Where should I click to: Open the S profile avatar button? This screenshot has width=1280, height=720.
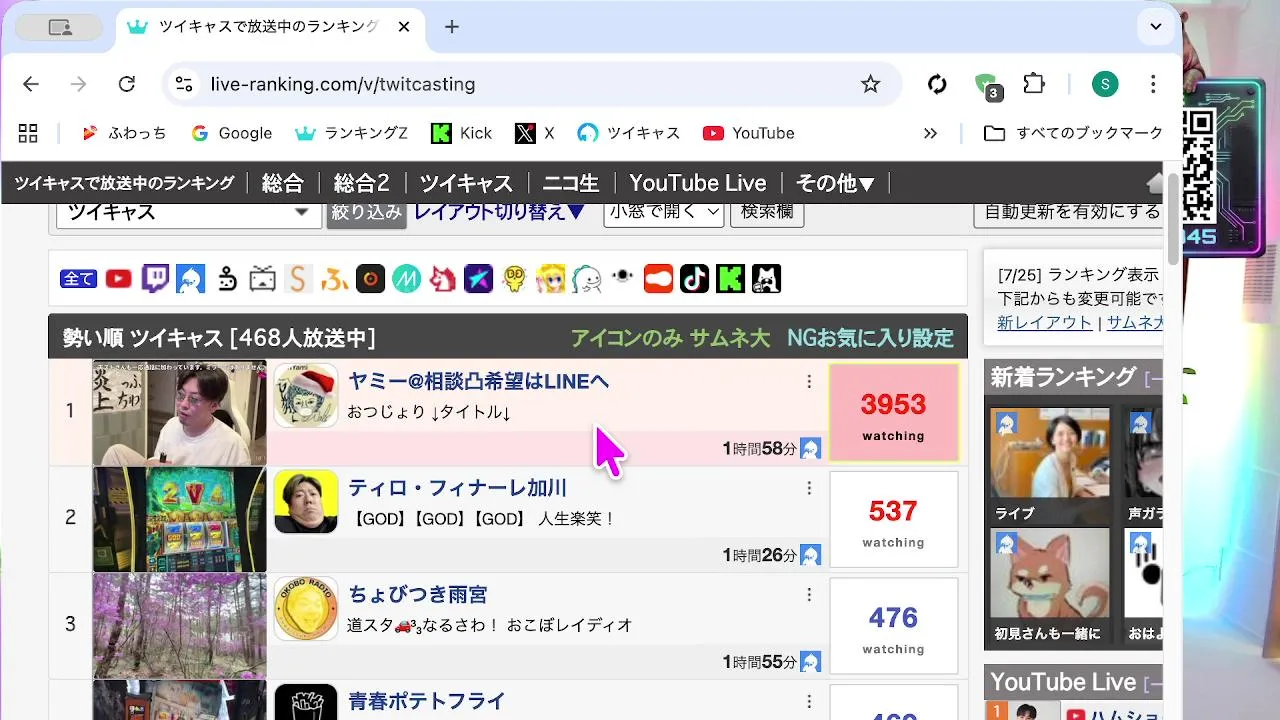click(1104, 84)
